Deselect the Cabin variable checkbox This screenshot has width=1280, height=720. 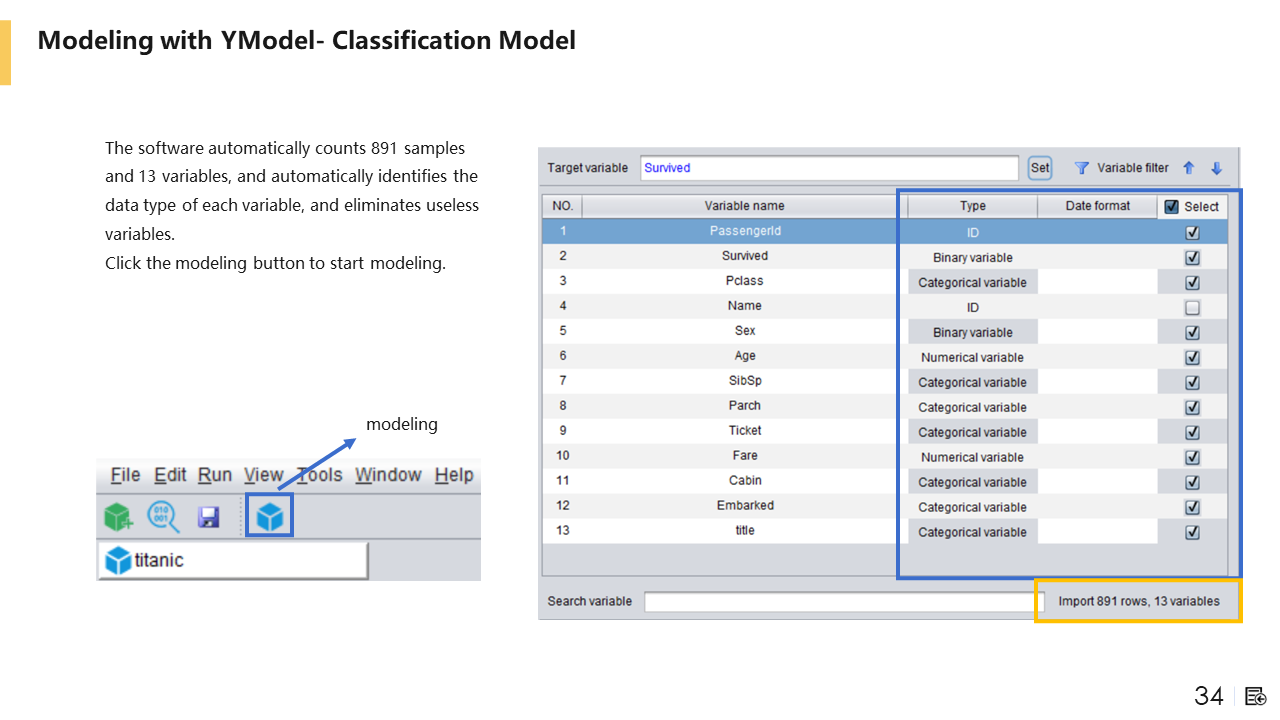pos(1192,482)
